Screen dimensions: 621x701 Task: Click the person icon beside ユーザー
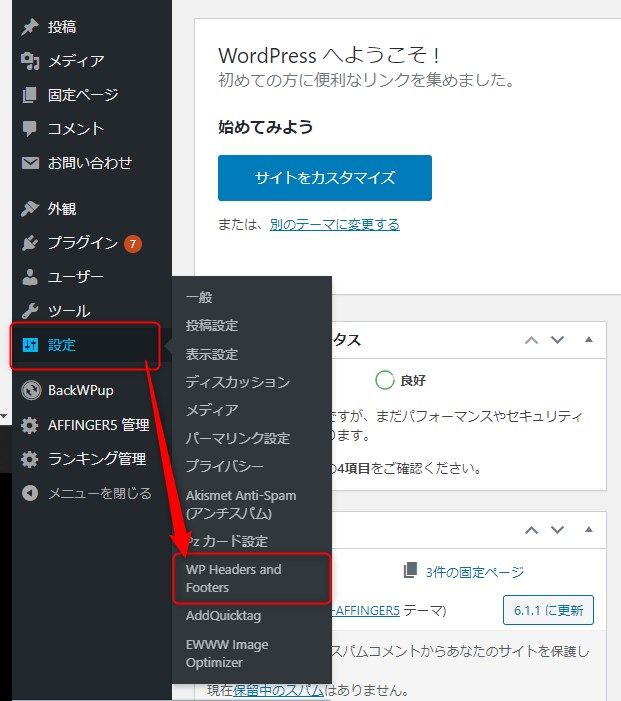[30, 277]
